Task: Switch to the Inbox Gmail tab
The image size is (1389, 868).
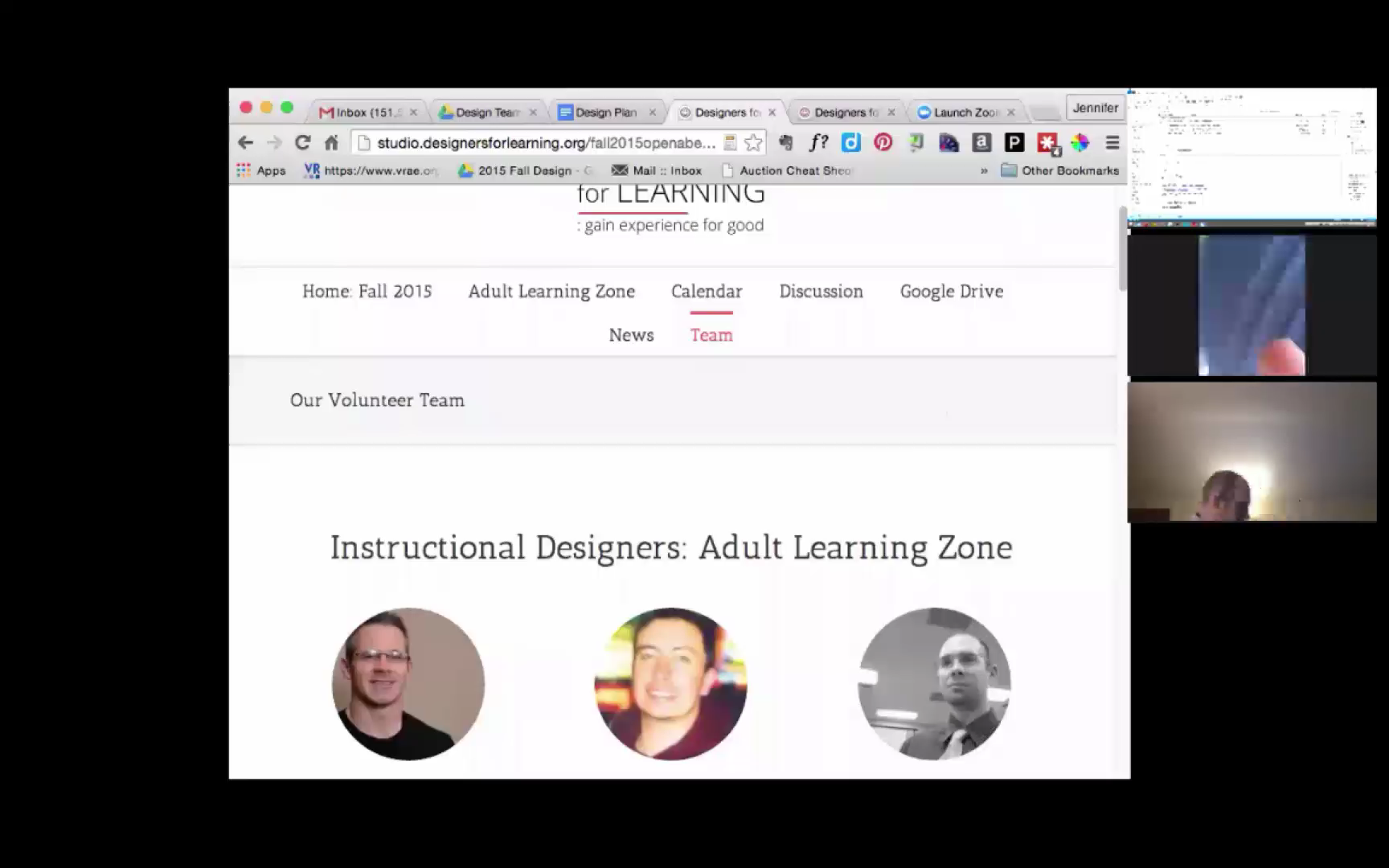Action: click(x=368, y=113)
